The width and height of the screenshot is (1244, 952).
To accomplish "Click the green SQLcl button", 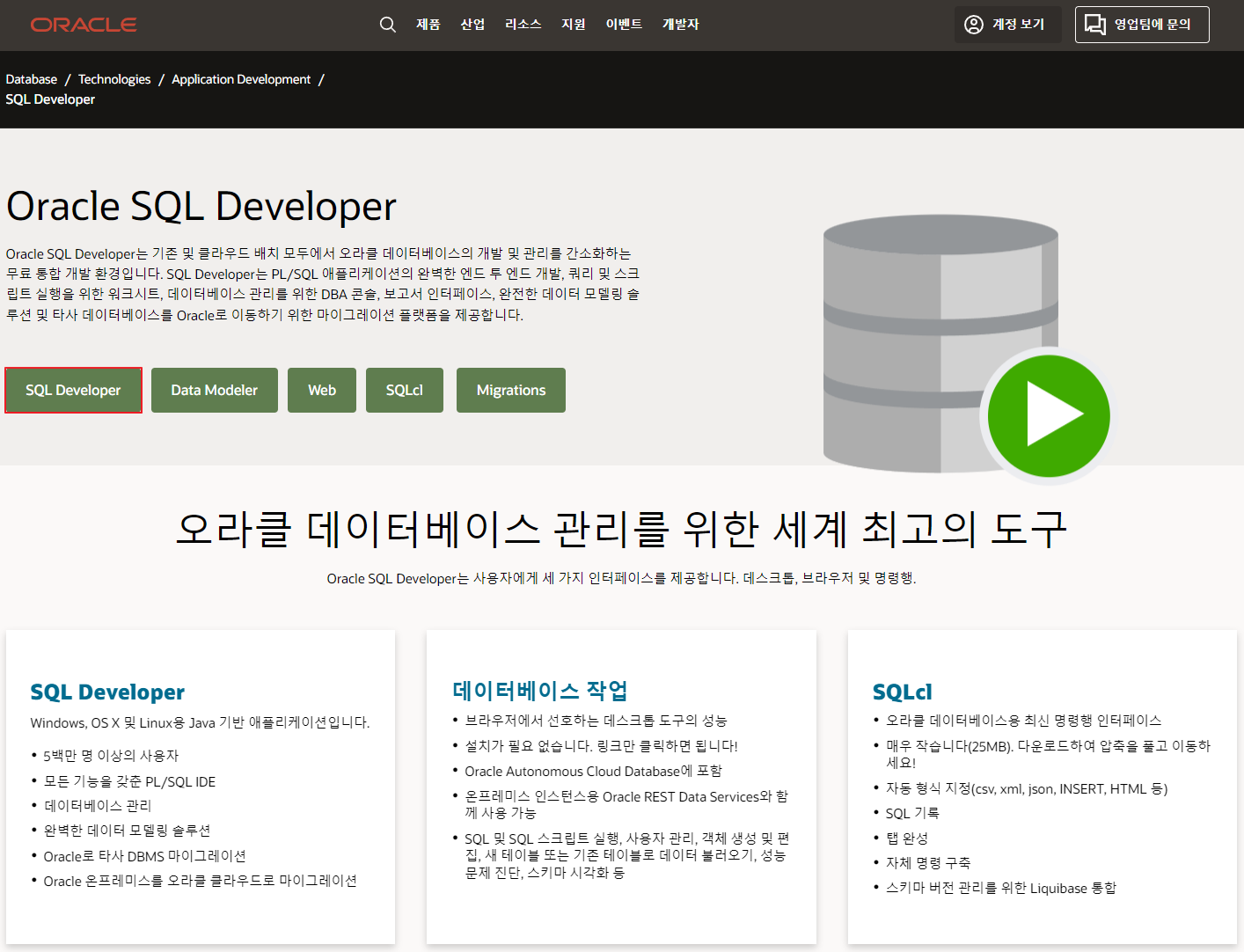I will (x=405, y=390).
